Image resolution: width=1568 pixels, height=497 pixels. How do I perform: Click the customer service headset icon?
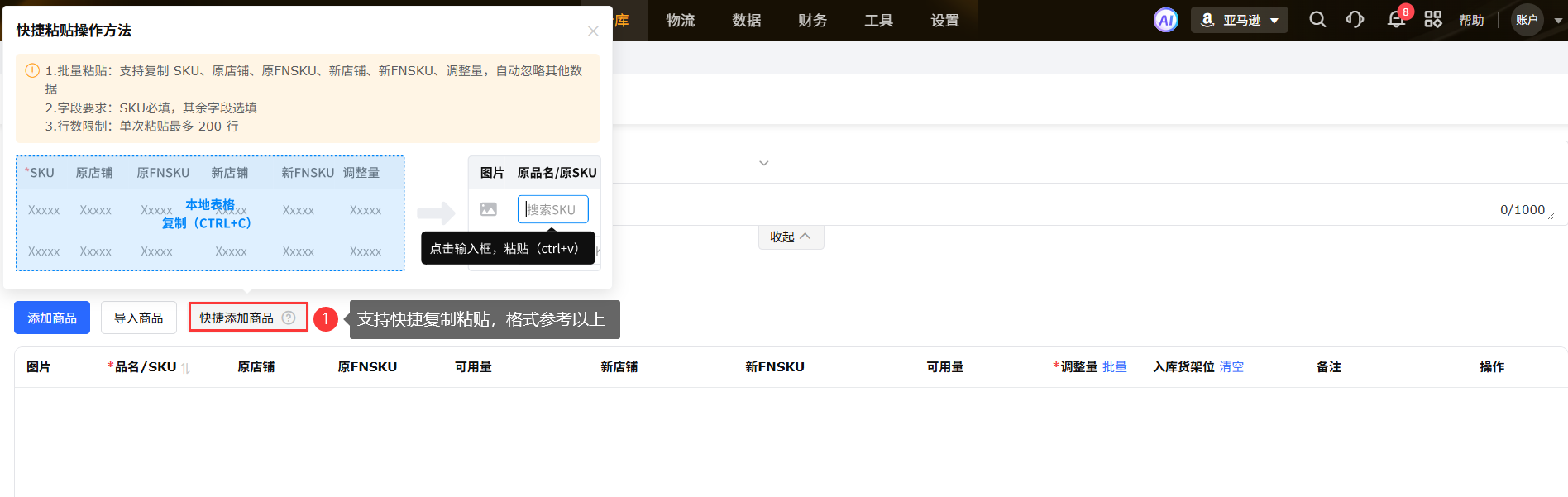[1355, 20]
